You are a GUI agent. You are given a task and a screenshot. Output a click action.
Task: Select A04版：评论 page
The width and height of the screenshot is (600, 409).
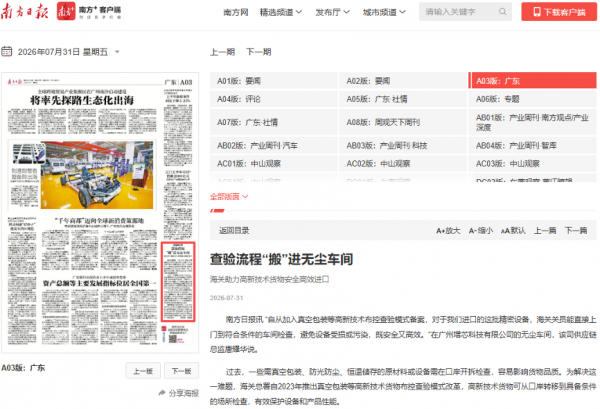point(274,99)
